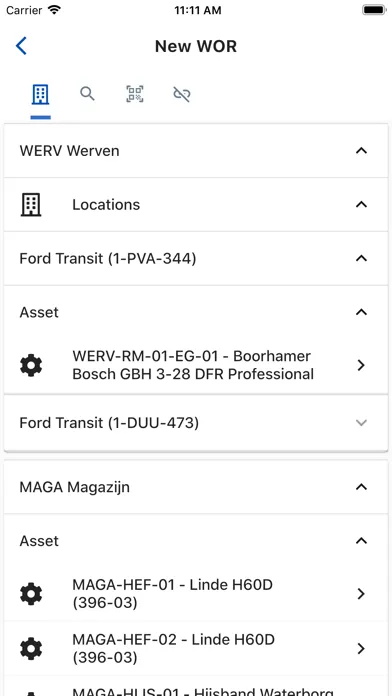Open the QR code scanner tab
392x696 pixels.
pos(135,94)
